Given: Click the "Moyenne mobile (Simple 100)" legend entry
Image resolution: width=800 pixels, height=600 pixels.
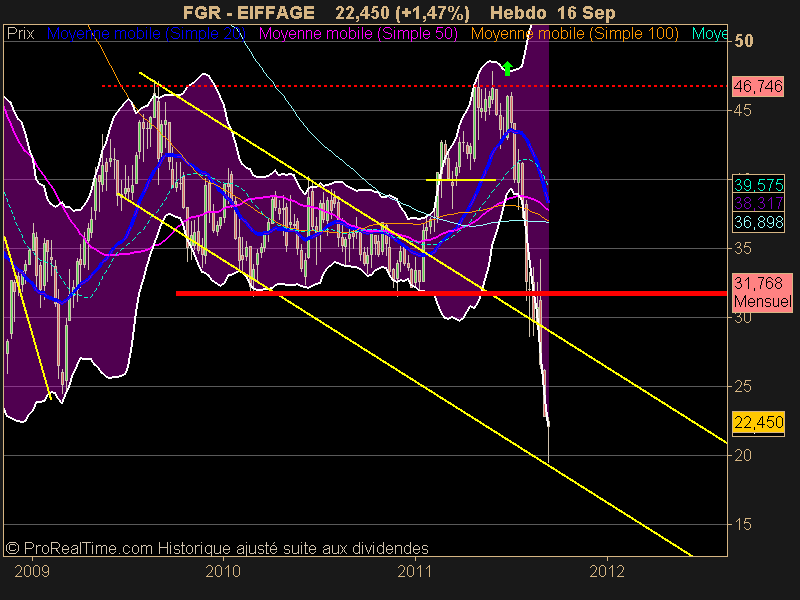Looking at the screenshot, I should 574,34.
